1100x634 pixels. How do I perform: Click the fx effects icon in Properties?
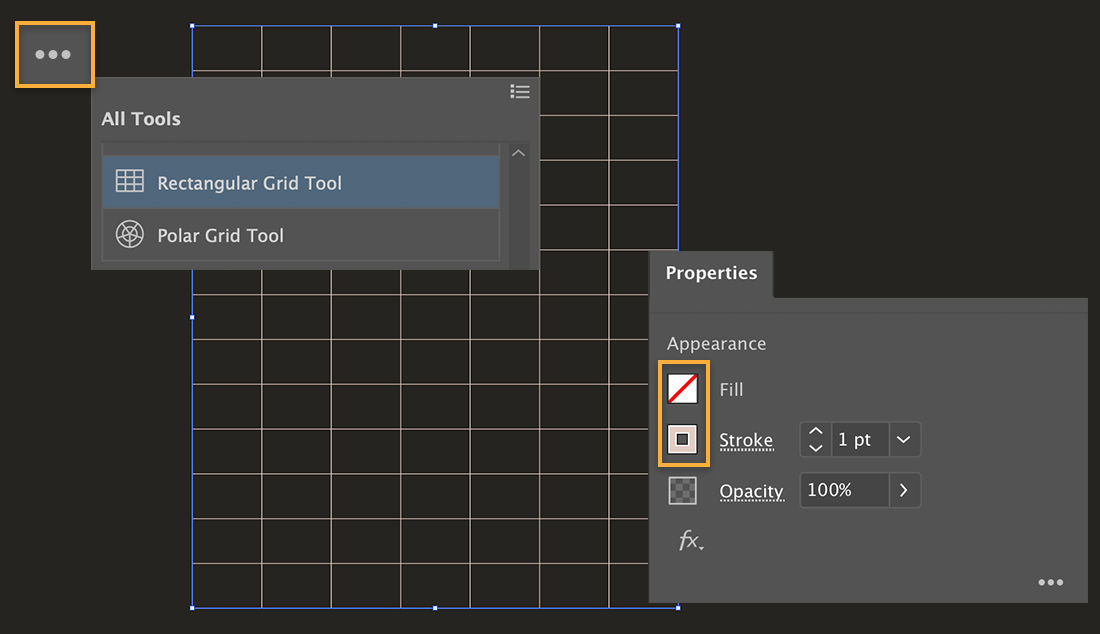tap(692, 541)
